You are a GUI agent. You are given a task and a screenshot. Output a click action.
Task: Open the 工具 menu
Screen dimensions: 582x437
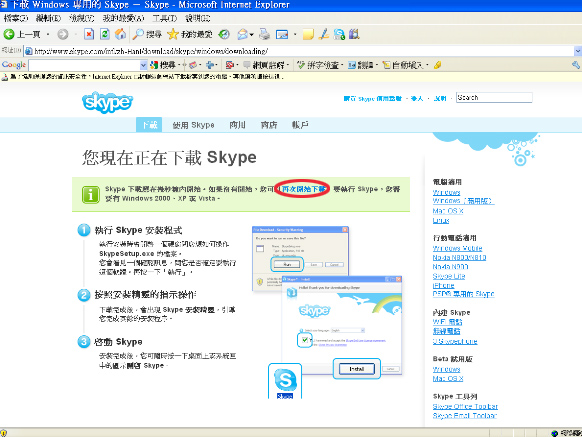tap(165, 18)
